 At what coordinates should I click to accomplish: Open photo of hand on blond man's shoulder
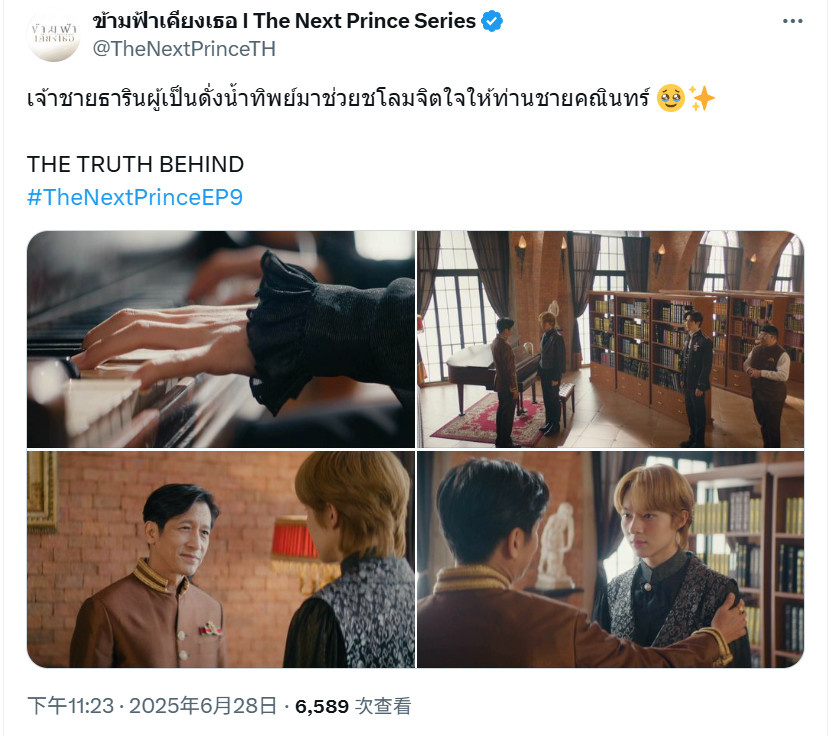click(x=610, y=559)
